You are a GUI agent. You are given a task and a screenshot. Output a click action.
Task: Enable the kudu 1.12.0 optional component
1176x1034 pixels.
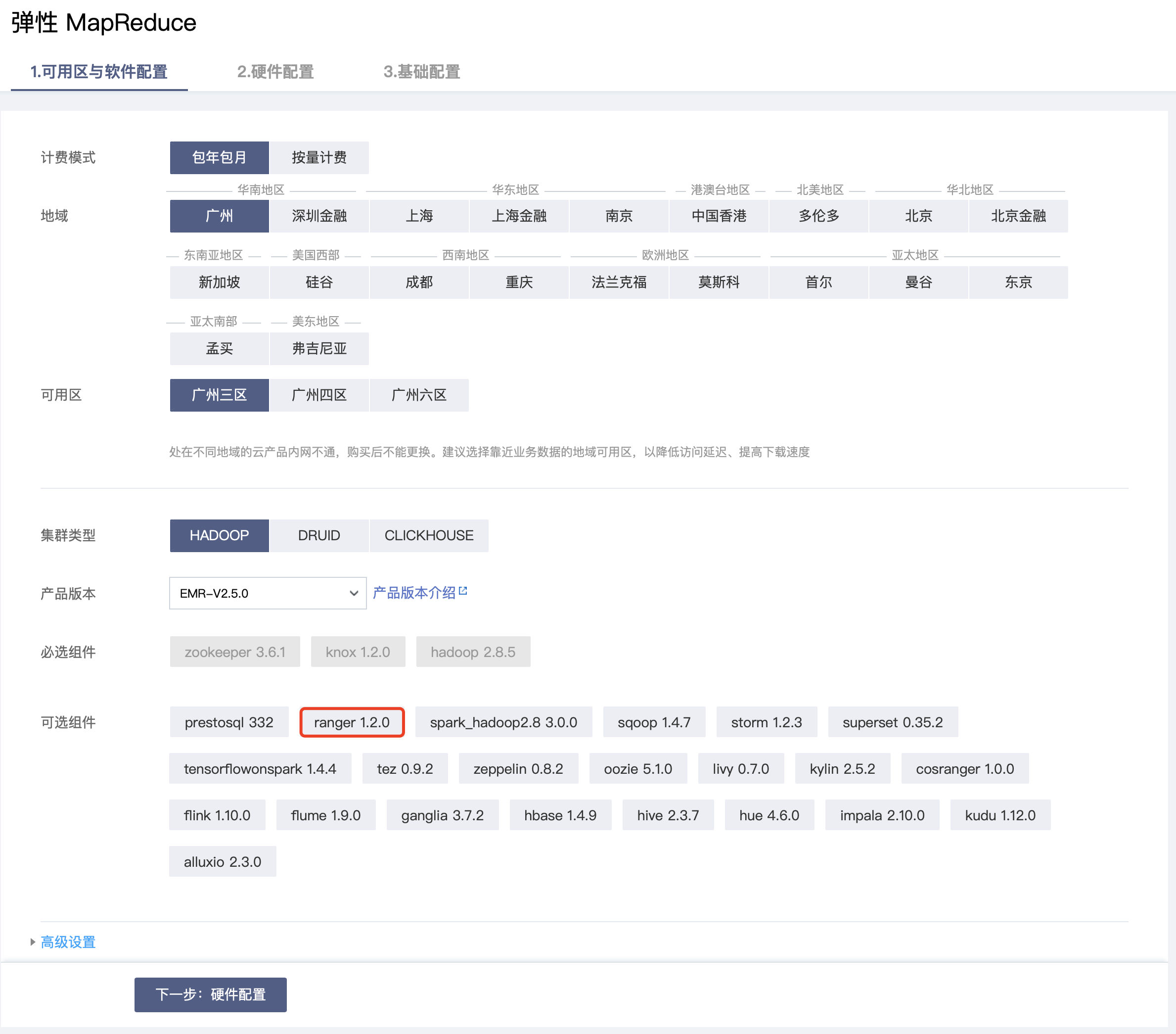1000,815
